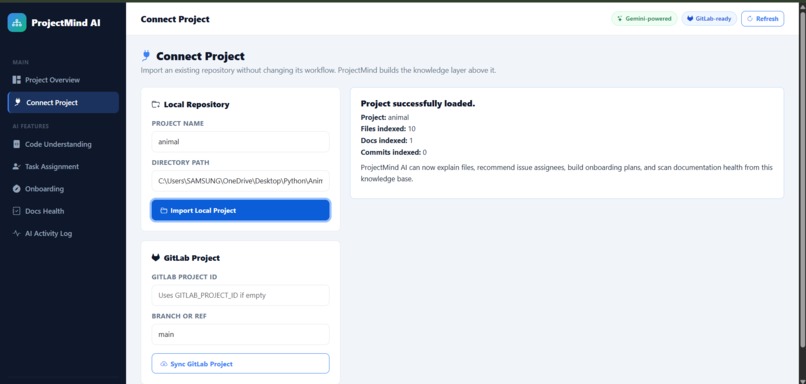Focus the Branch or Ref field containing main
The image size is (806, 384).
click(241, 334)
